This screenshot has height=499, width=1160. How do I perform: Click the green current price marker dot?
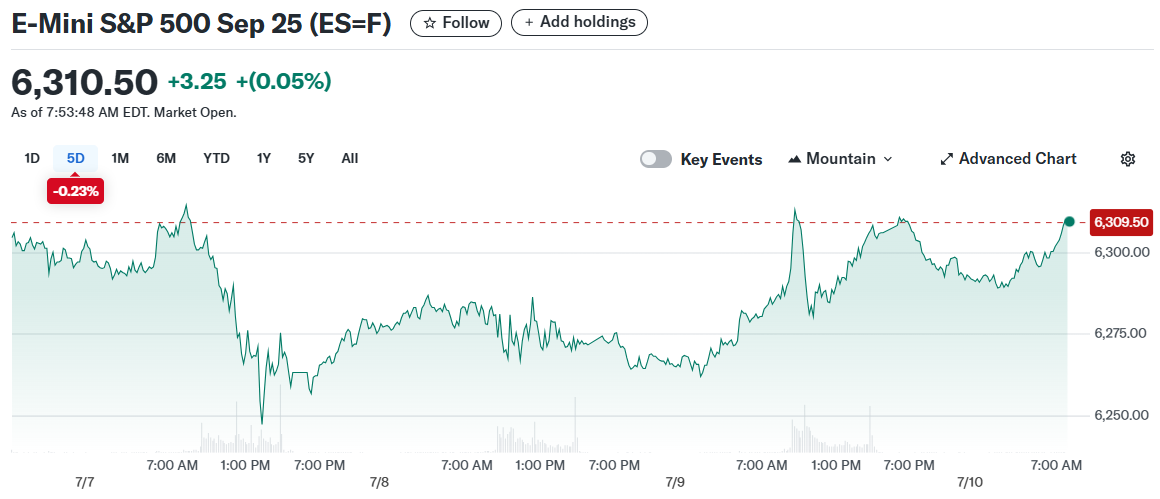(x=1069, y=221)
